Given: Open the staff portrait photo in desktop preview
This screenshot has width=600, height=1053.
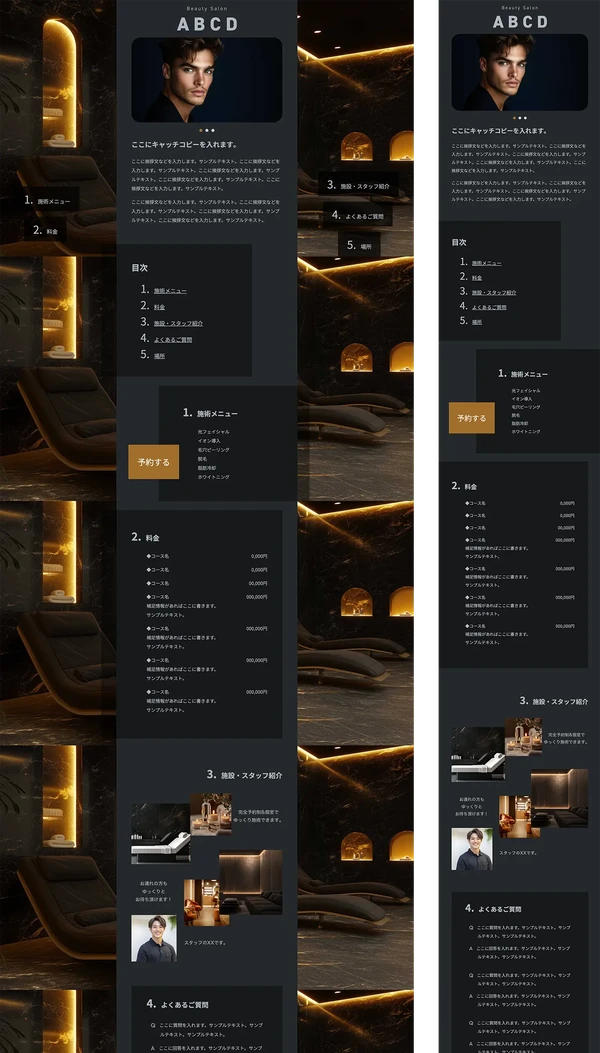Looking at the screenshot, I should click(x=154, y=938).
